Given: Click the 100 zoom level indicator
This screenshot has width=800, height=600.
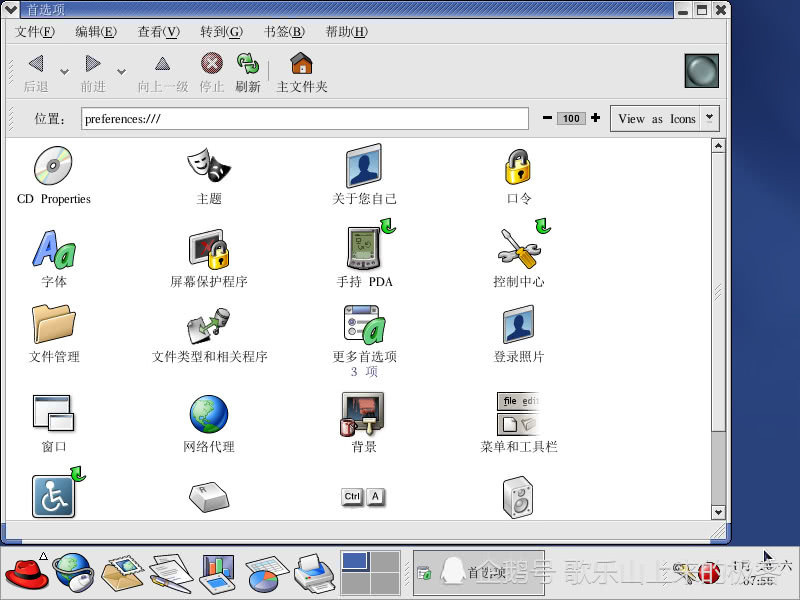Looking at the screenshot, I should tap(571, 118).
